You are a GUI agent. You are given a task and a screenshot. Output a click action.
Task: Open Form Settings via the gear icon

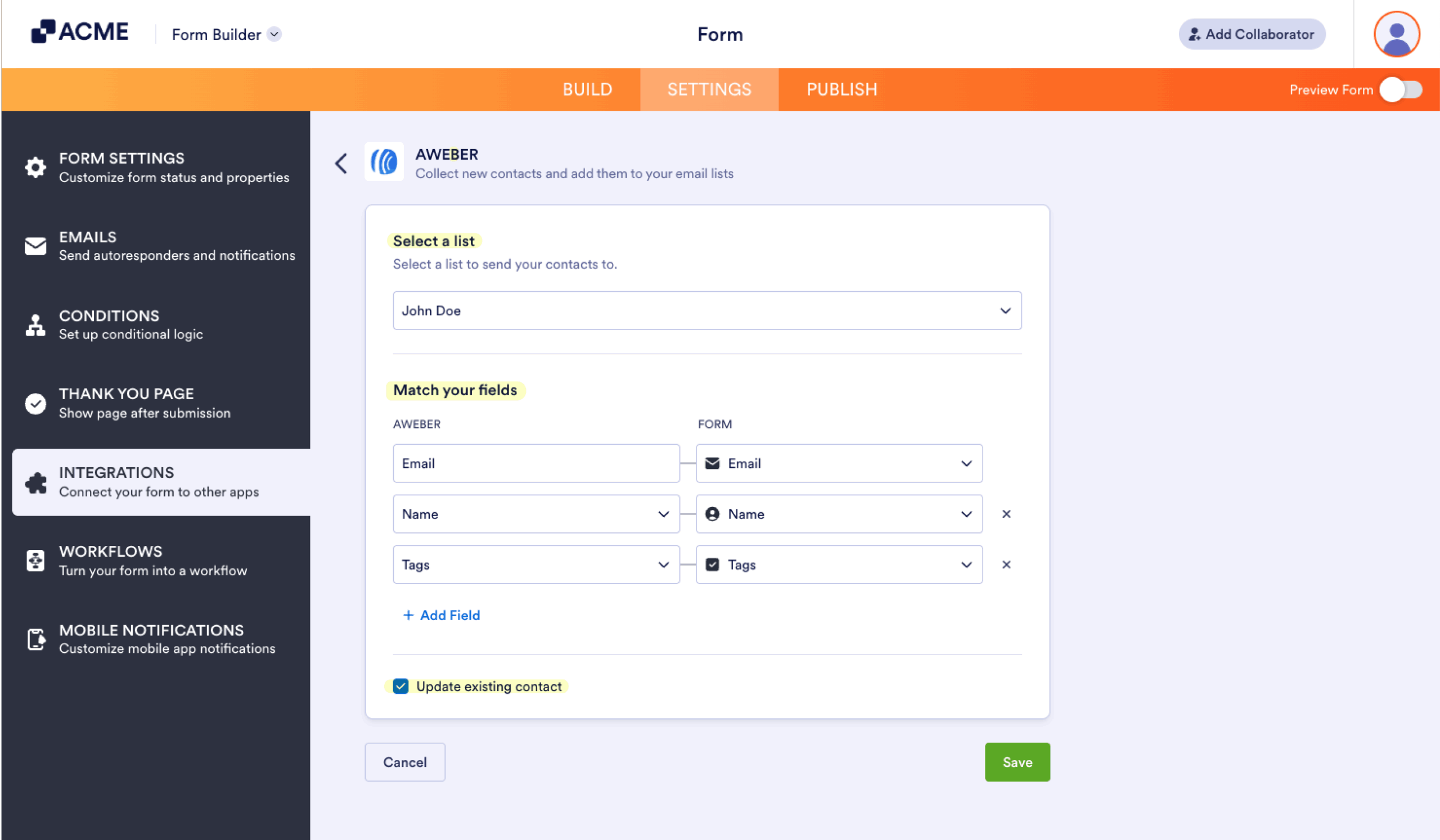pyautogui.click(x=35, y=168)
